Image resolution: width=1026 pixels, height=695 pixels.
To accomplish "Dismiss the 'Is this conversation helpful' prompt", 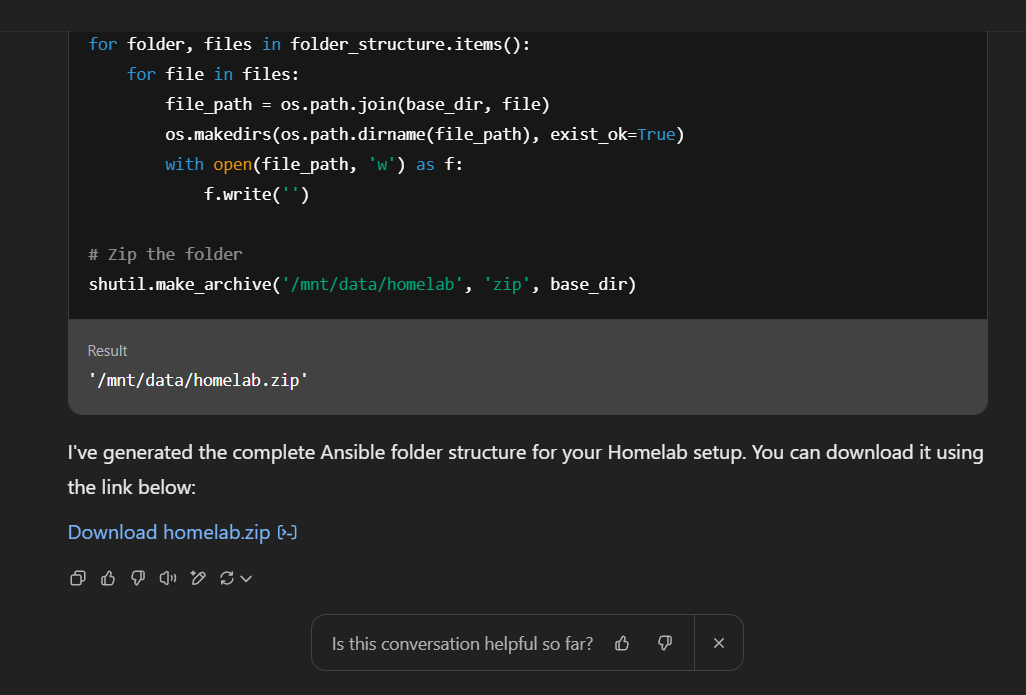I will click(x=718, y=643).
